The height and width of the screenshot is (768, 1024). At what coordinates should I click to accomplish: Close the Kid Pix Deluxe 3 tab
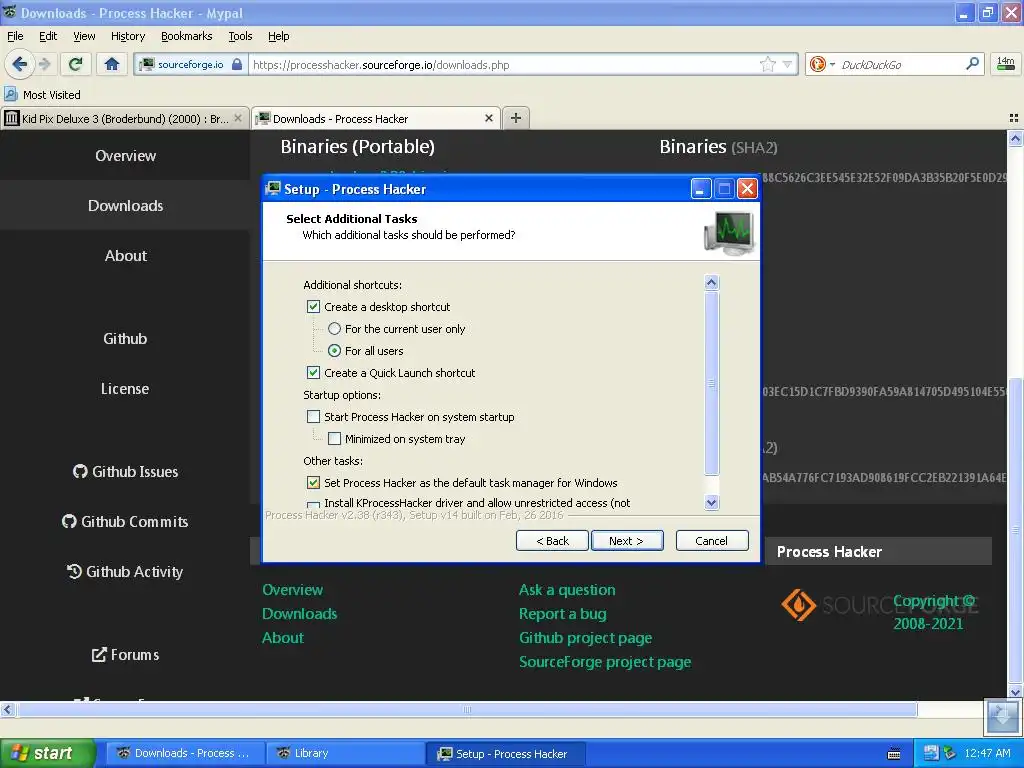point(238,118)
